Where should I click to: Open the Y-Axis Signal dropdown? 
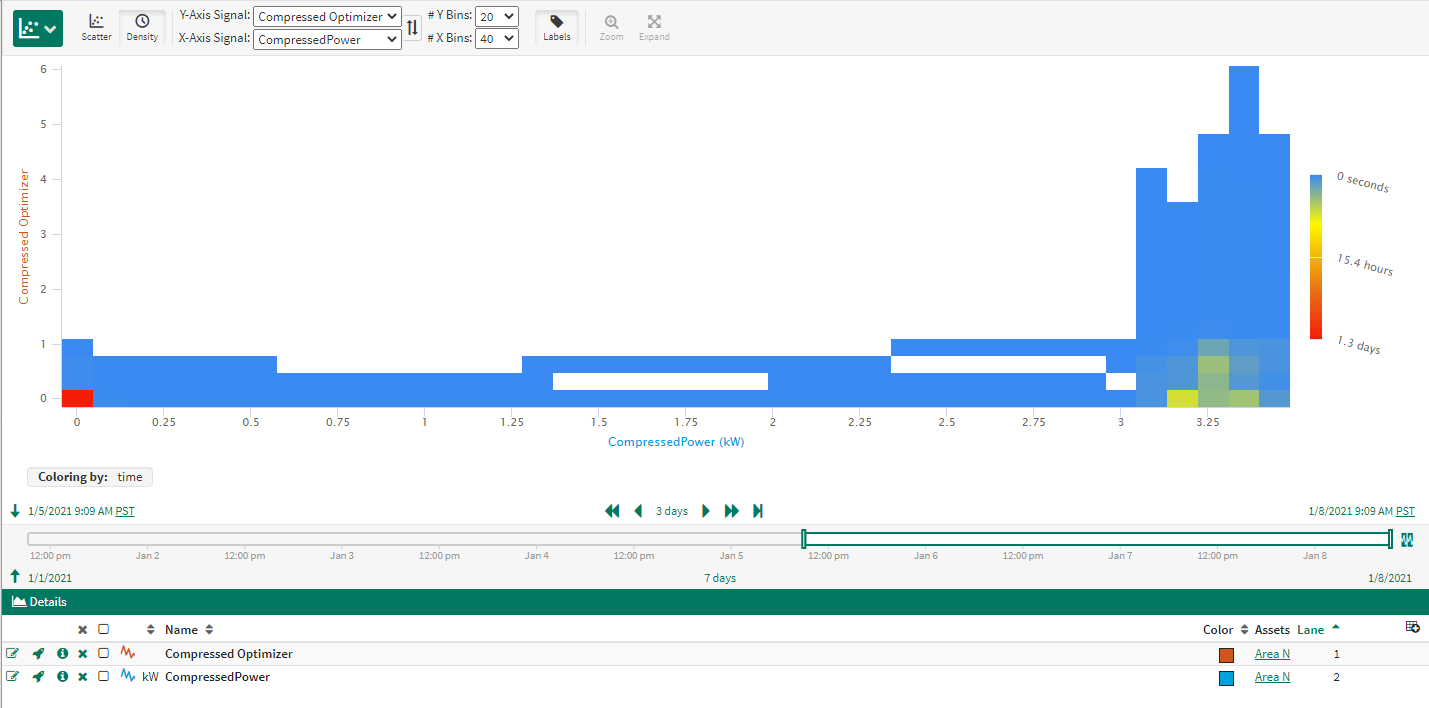click(x=327, y=17)
